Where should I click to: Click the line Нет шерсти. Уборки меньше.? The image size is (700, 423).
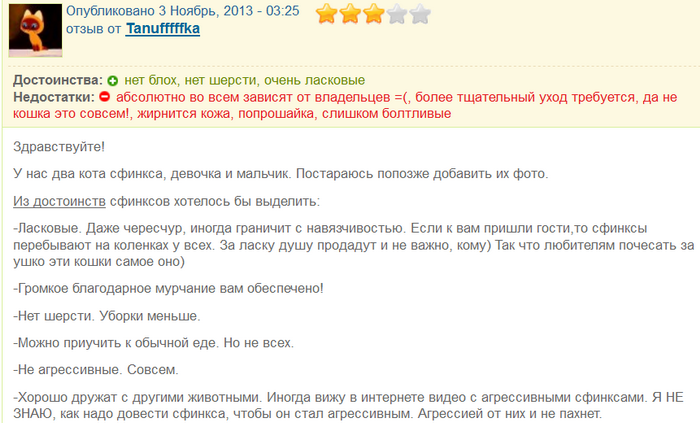[x=107, y=316]
